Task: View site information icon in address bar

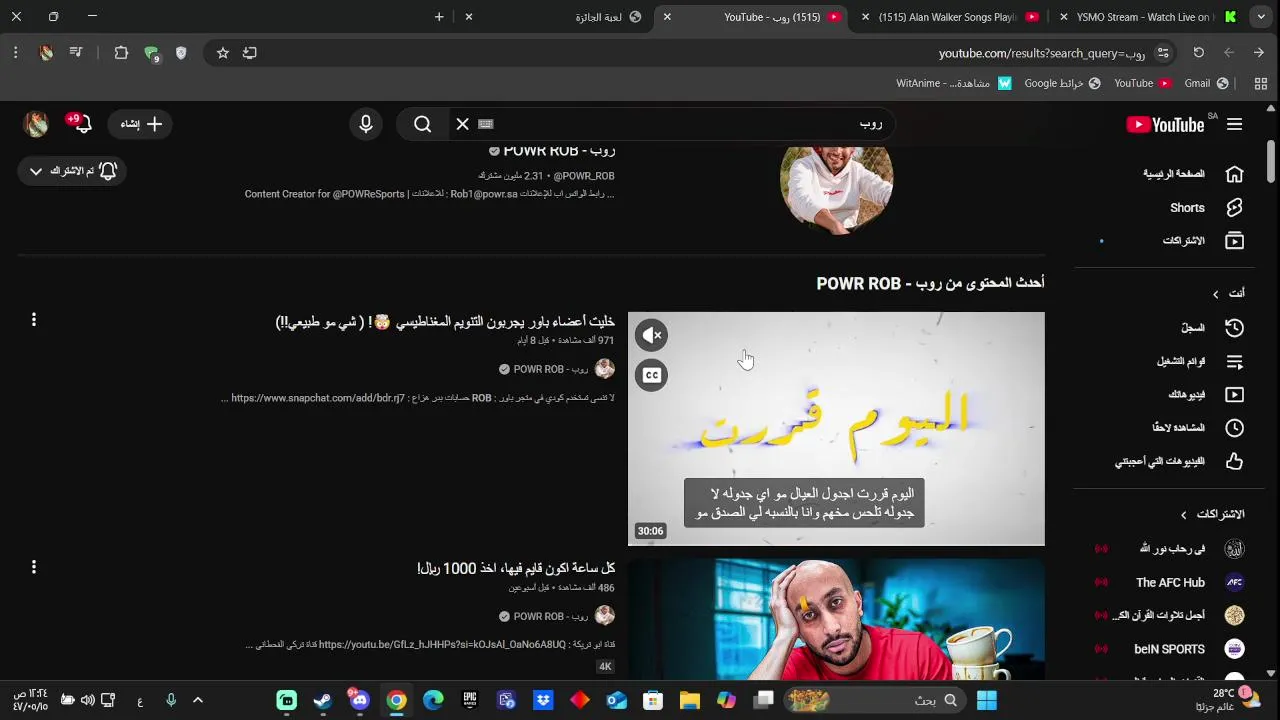Action: [x=1163, y=53]
